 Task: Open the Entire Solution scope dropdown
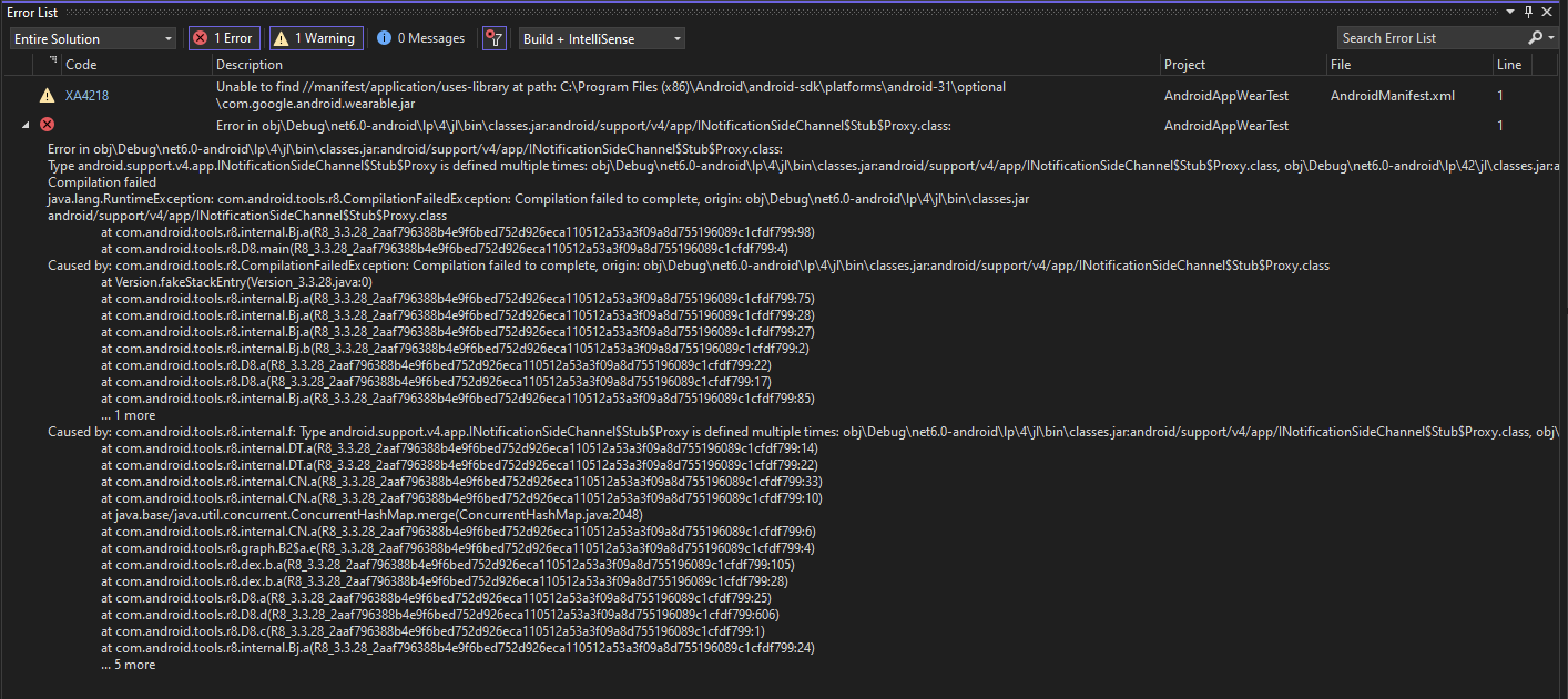click(x=93, y=39)
